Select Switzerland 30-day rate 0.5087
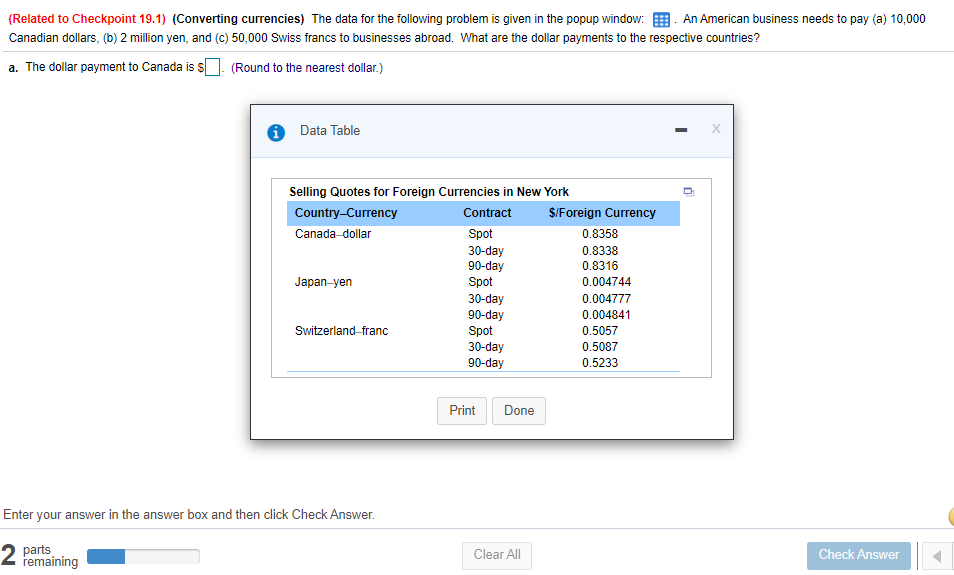 point(600,347)
